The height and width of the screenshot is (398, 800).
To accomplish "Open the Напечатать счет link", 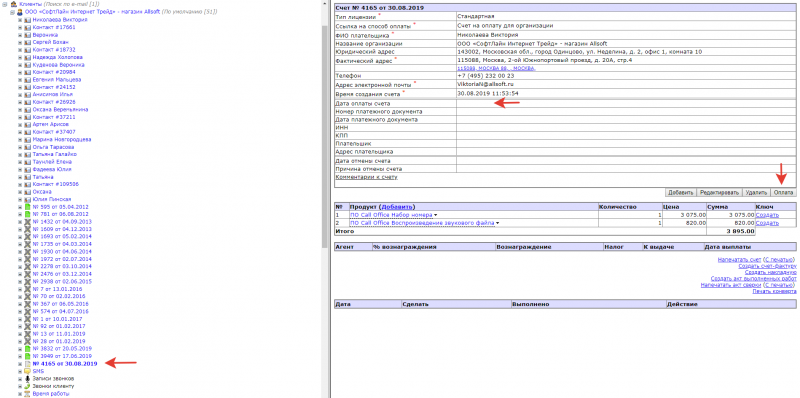I will pyautogui.click(x=739, y=260).
